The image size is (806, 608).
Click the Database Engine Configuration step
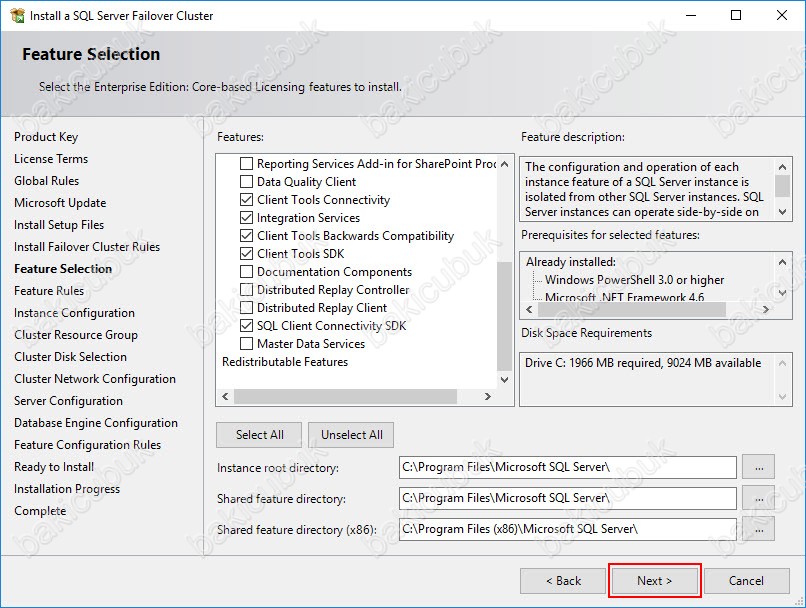coord(96,423)
